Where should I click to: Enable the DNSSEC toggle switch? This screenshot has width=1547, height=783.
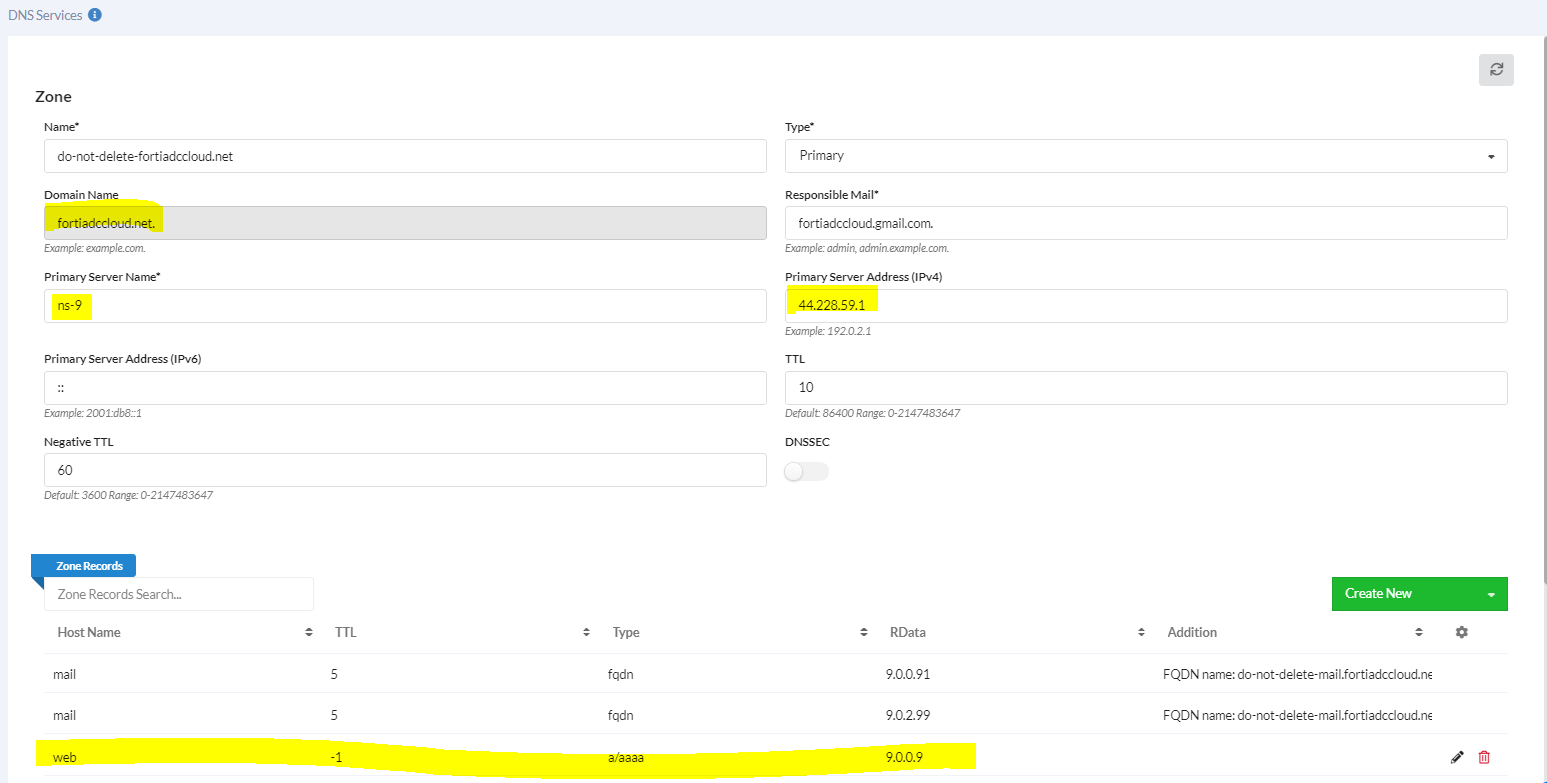[x=807, y=471]
